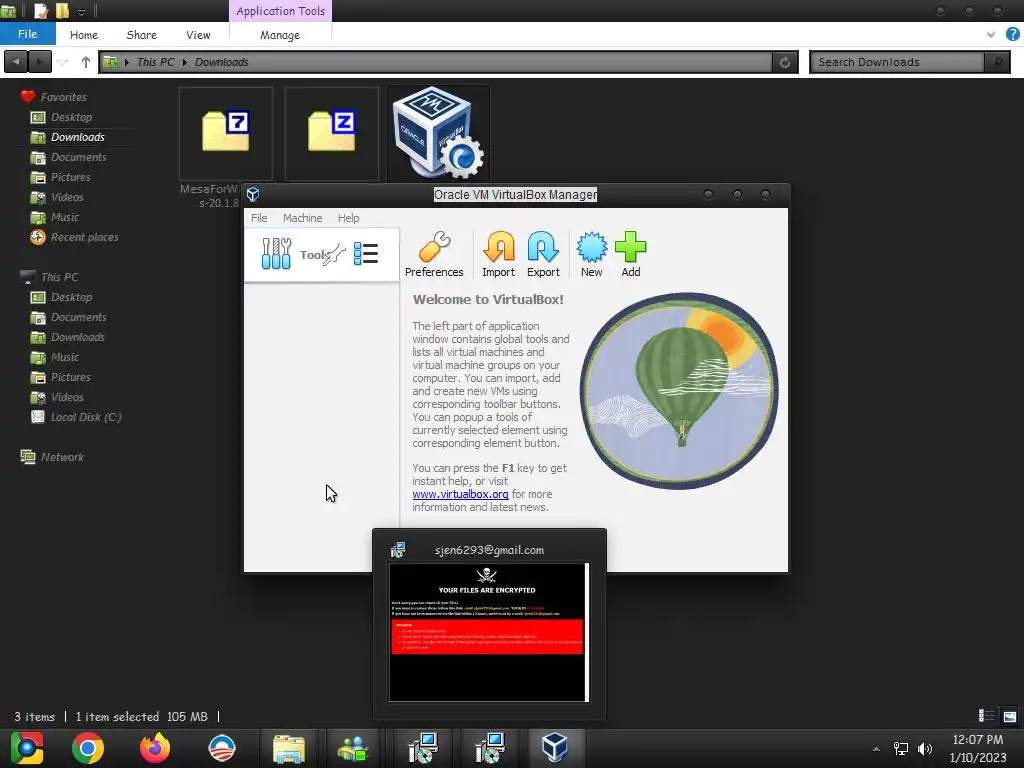
Task: Open File Explorer taskbar icon
Action: tap(289, 748)
